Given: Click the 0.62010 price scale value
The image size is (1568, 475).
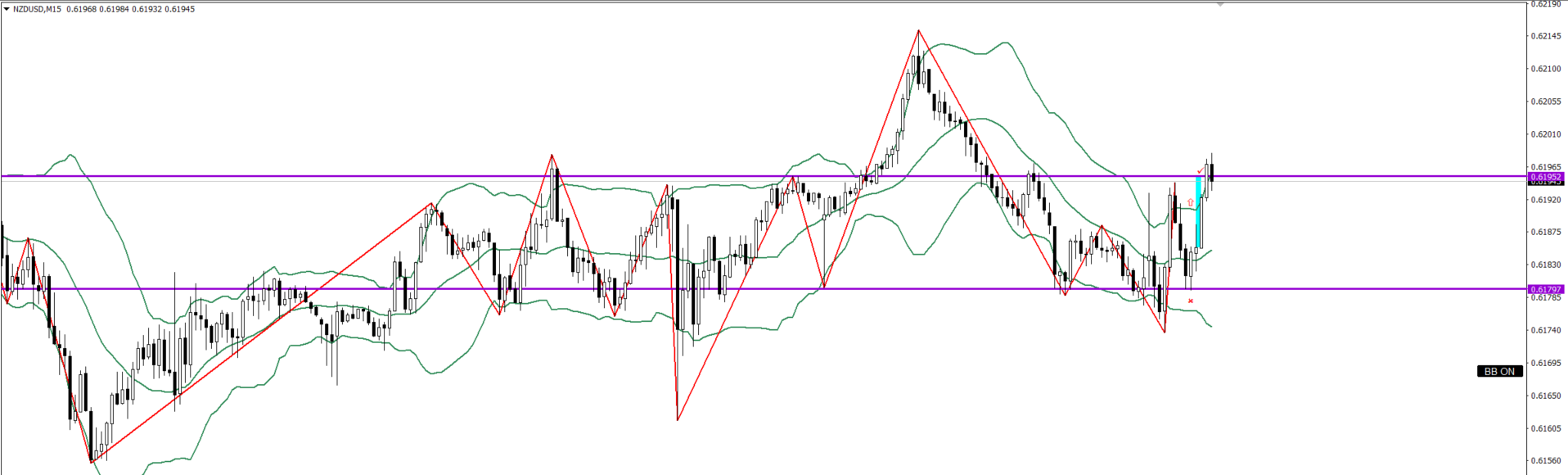Looking at the screenshot, I should [x=1546, y=134].
